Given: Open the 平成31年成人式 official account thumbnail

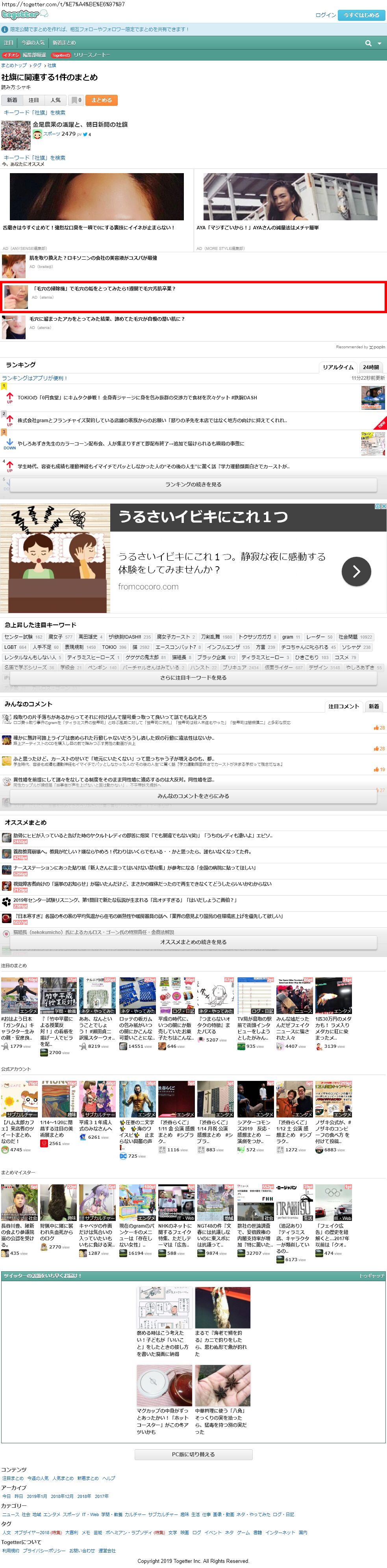Looking at the screenshot, I should [98, 1099].
